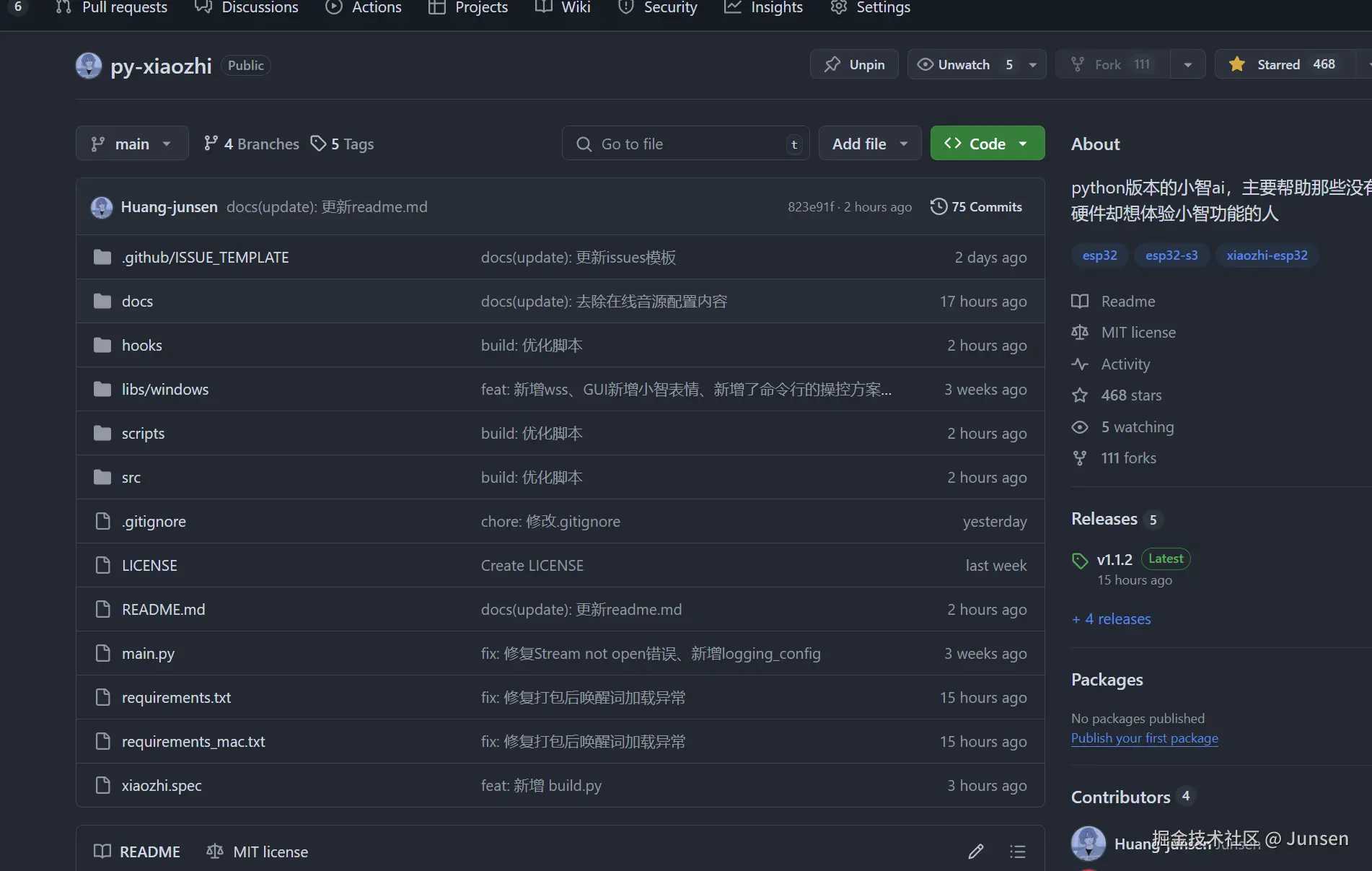This screenshot has height=871, width=1372.
Task: Expand the Code button dropdown arrow
Action: [1023, 143]
